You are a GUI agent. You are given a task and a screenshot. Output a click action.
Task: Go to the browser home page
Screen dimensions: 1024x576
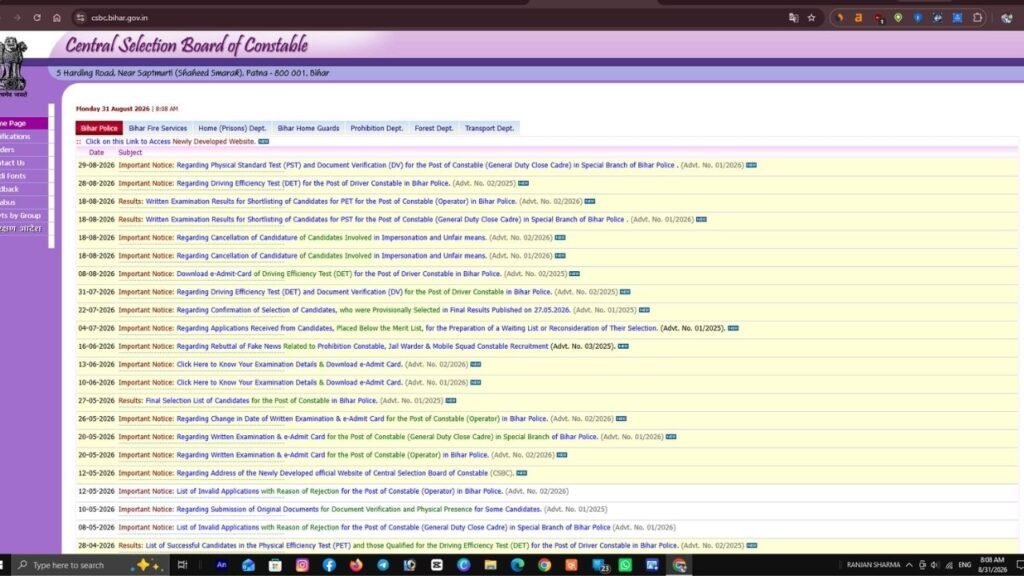pos(57,18)
